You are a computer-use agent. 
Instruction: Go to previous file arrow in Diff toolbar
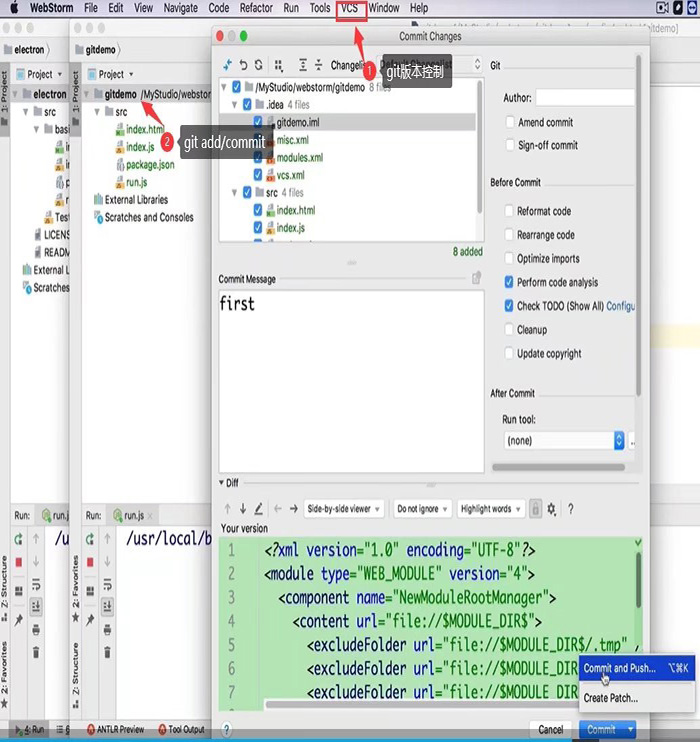pos(278,509)
